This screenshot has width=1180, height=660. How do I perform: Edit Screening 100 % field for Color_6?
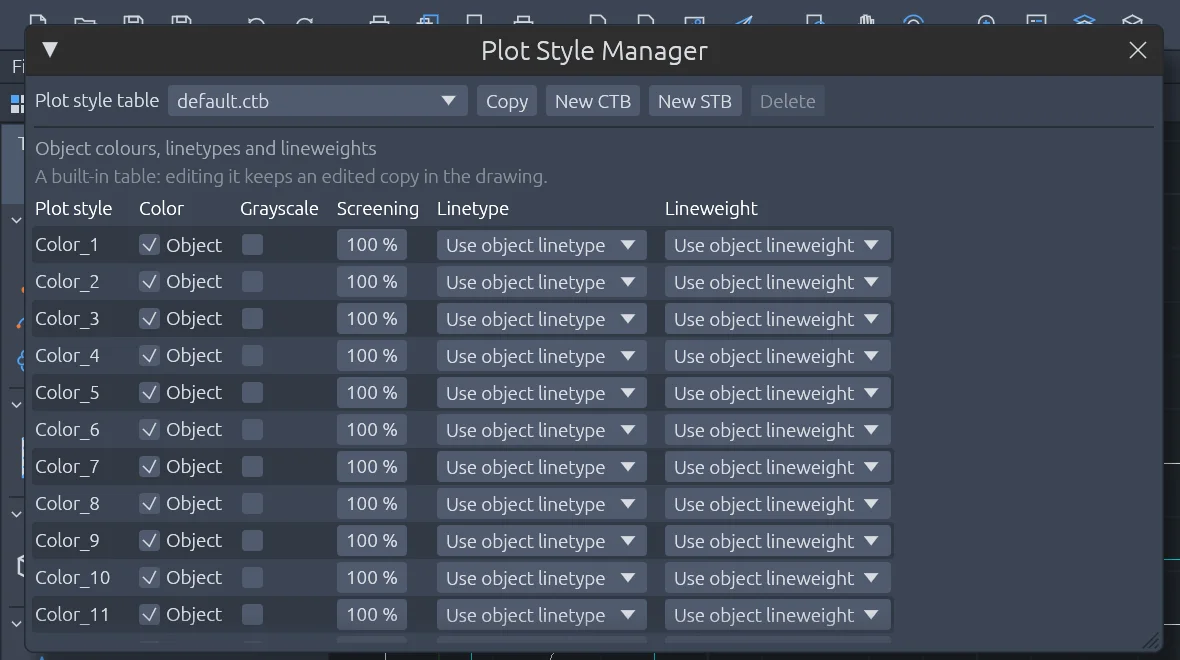372,429
